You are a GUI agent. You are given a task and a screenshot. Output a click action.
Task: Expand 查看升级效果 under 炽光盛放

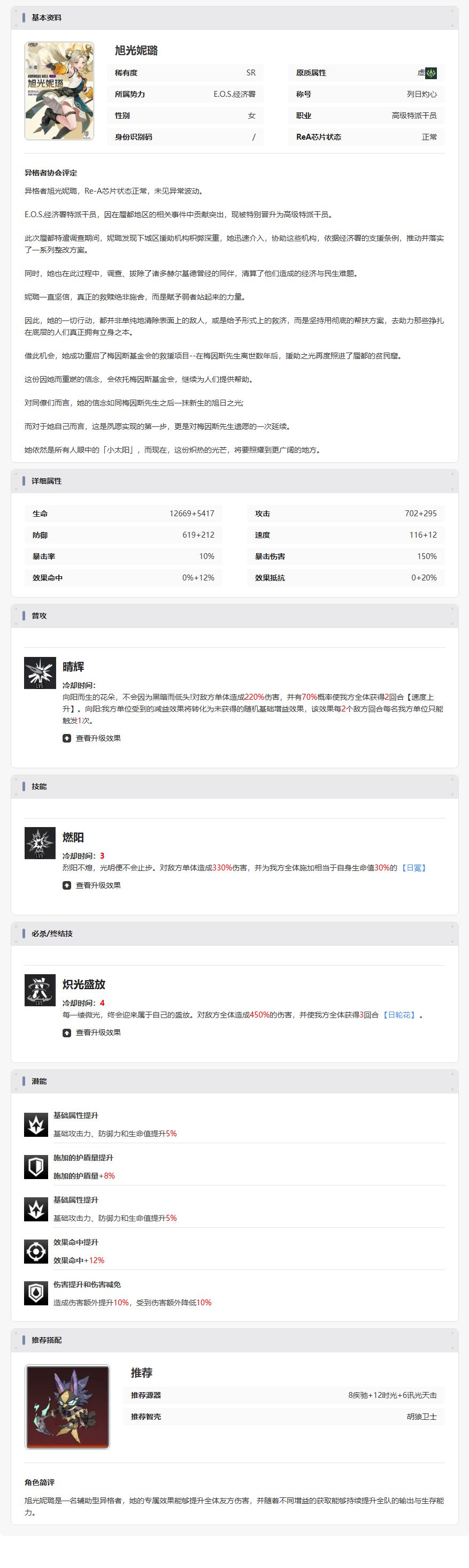[92, 1032]
